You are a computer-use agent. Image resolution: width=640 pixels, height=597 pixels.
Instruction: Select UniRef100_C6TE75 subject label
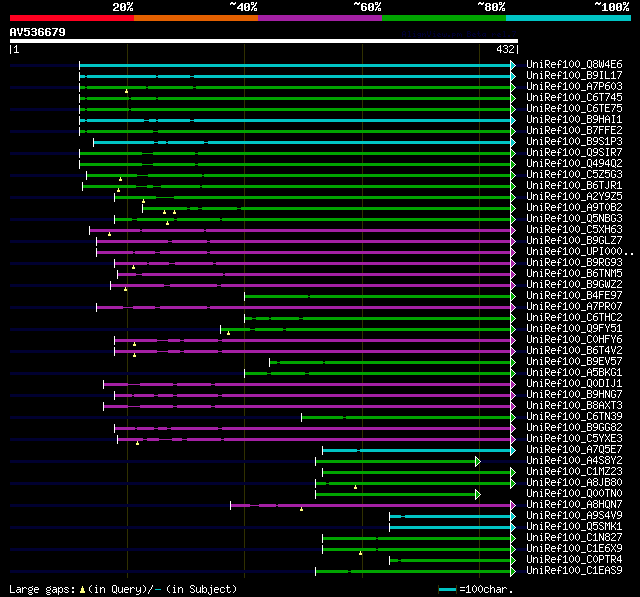(x=574, y=109)
